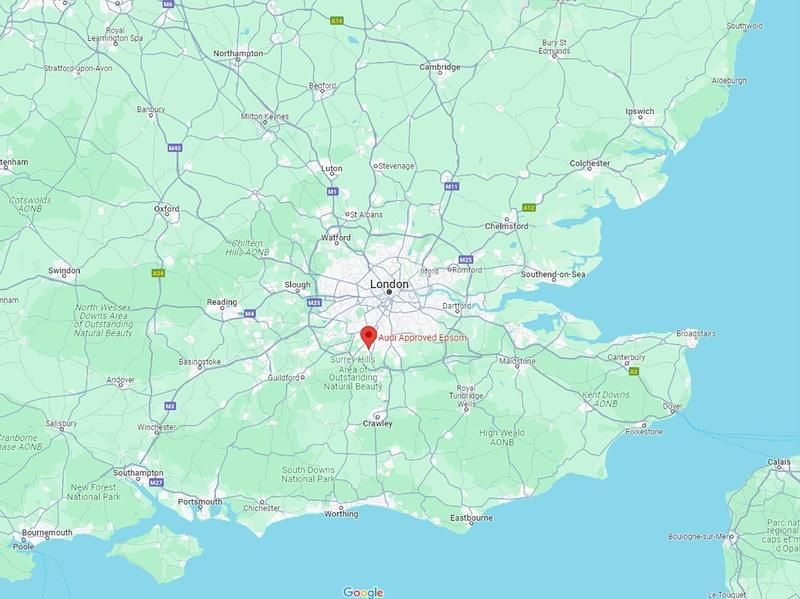Click the M25 motorway shield near Slough

[x=314, y=303]
